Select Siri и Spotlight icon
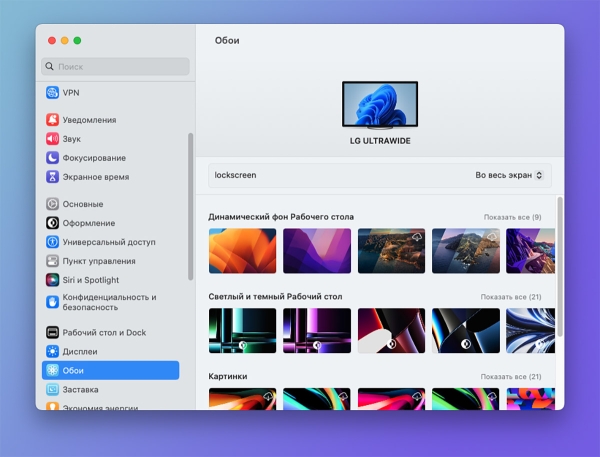 [x=53, y=280]
